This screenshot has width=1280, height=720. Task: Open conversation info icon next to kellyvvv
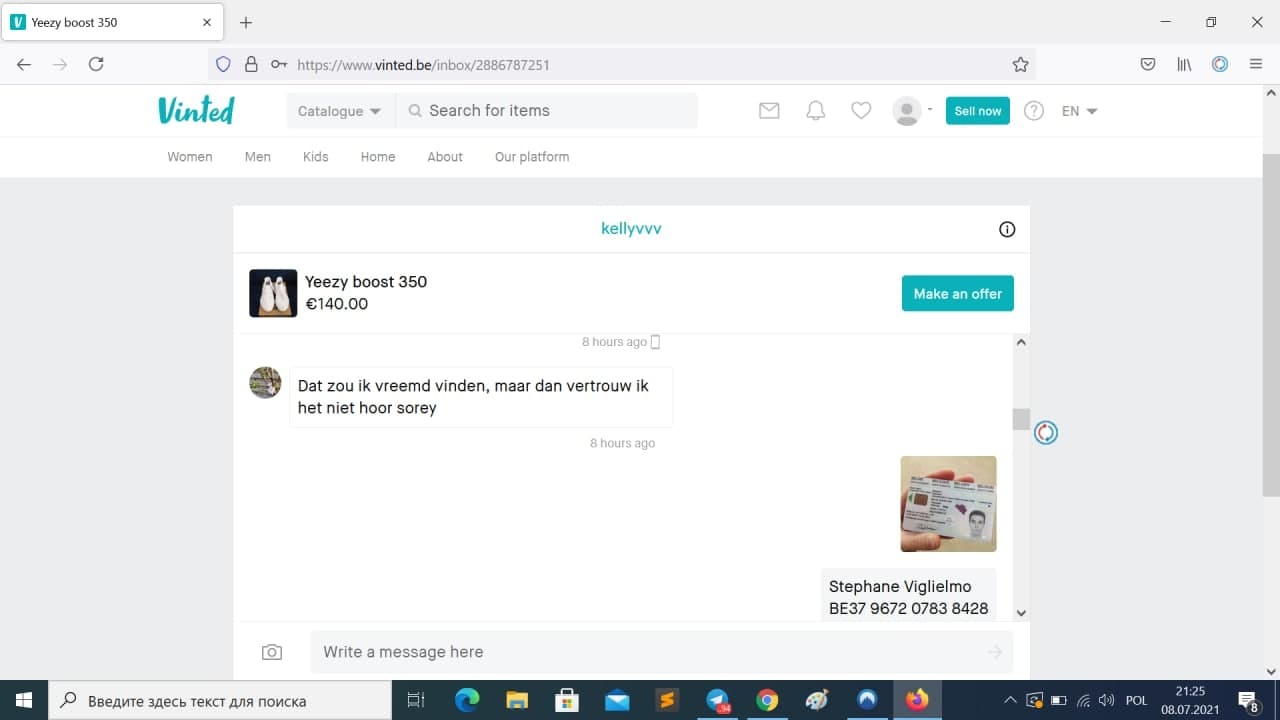coord(1007,229)
